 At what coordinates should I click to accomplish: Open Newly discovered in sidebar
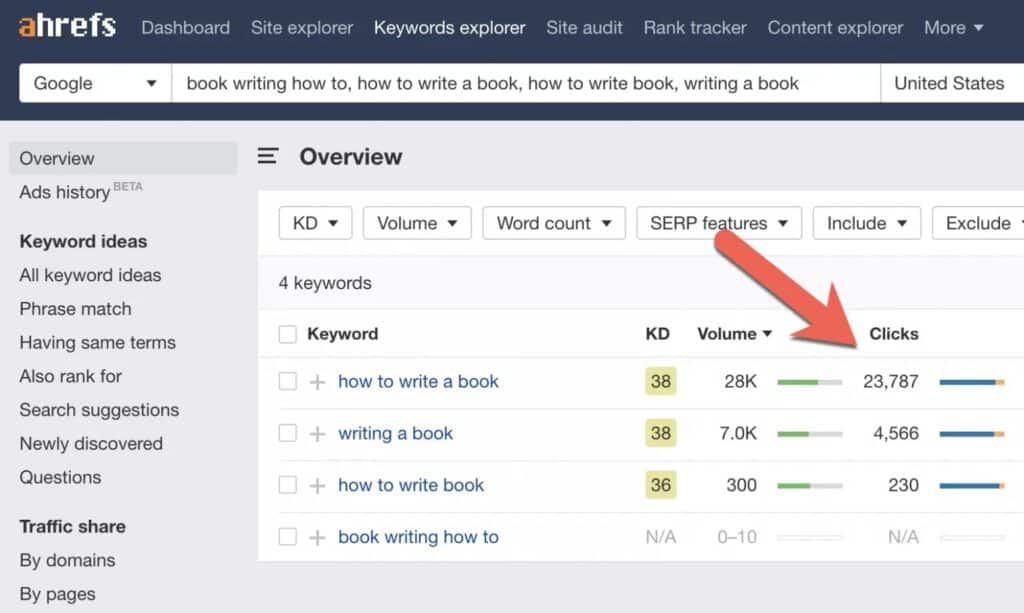91,443
